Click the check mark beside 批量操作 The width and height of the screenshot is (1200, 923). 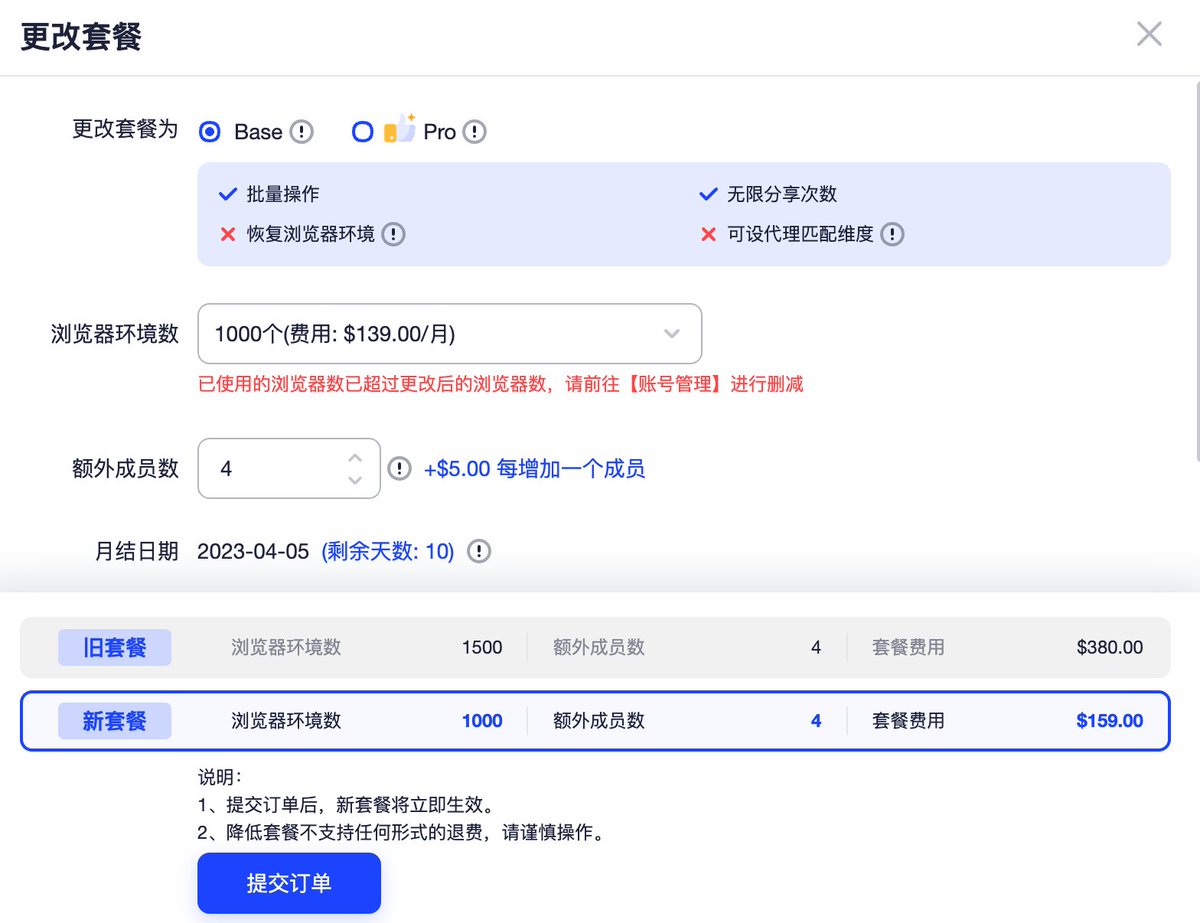coord(228,194)
